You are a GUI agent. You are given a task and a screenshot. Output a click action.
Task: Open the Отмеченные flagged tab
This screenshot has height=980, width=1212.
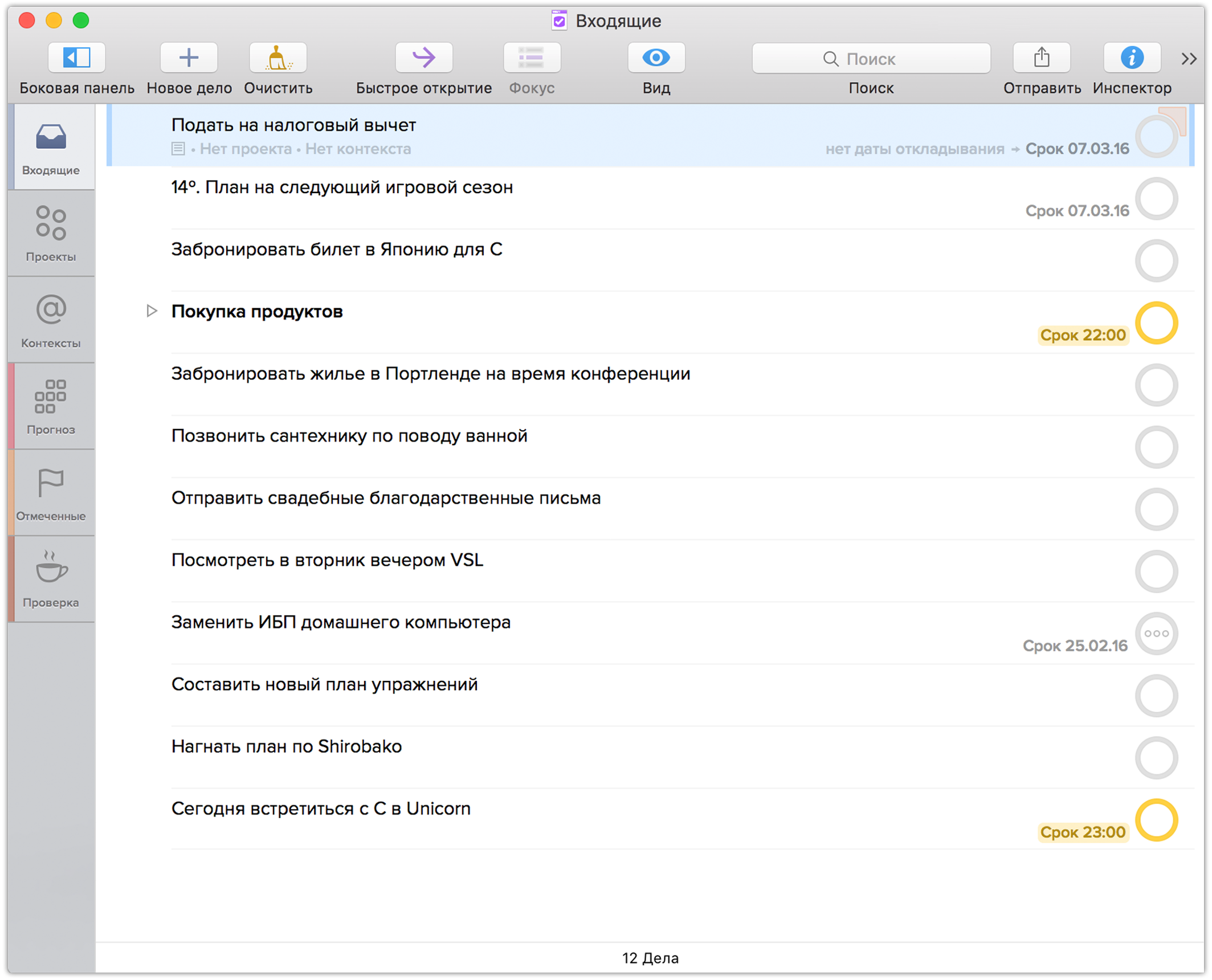click(51, 493)
